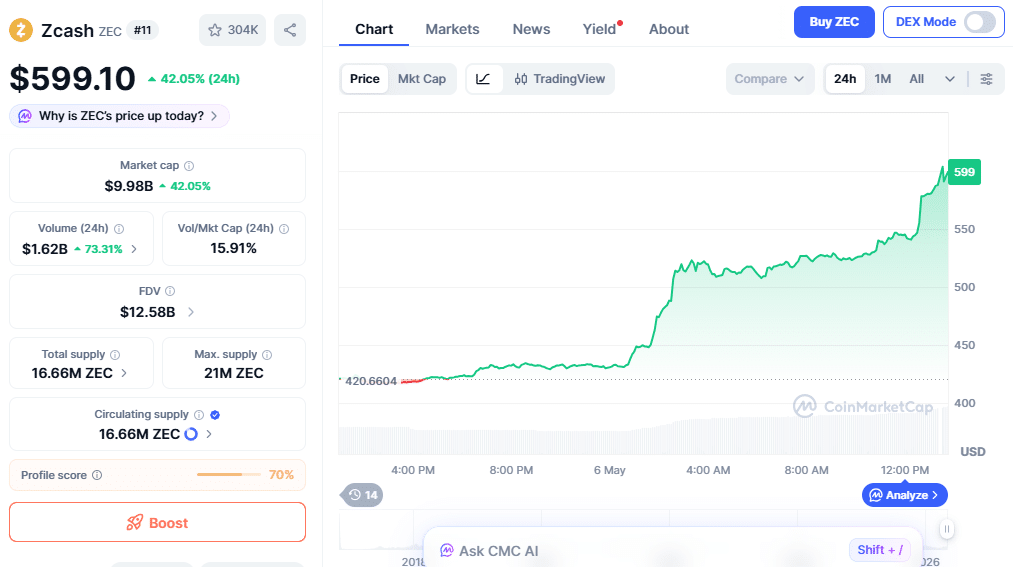This screenshot has height=567, width=1013.
Task: Select 1M time range
Action: (882, 79)
